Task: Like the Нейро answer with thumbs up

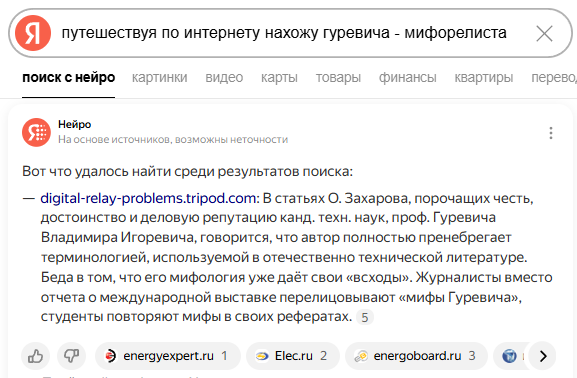Action: tap(35, 356)
